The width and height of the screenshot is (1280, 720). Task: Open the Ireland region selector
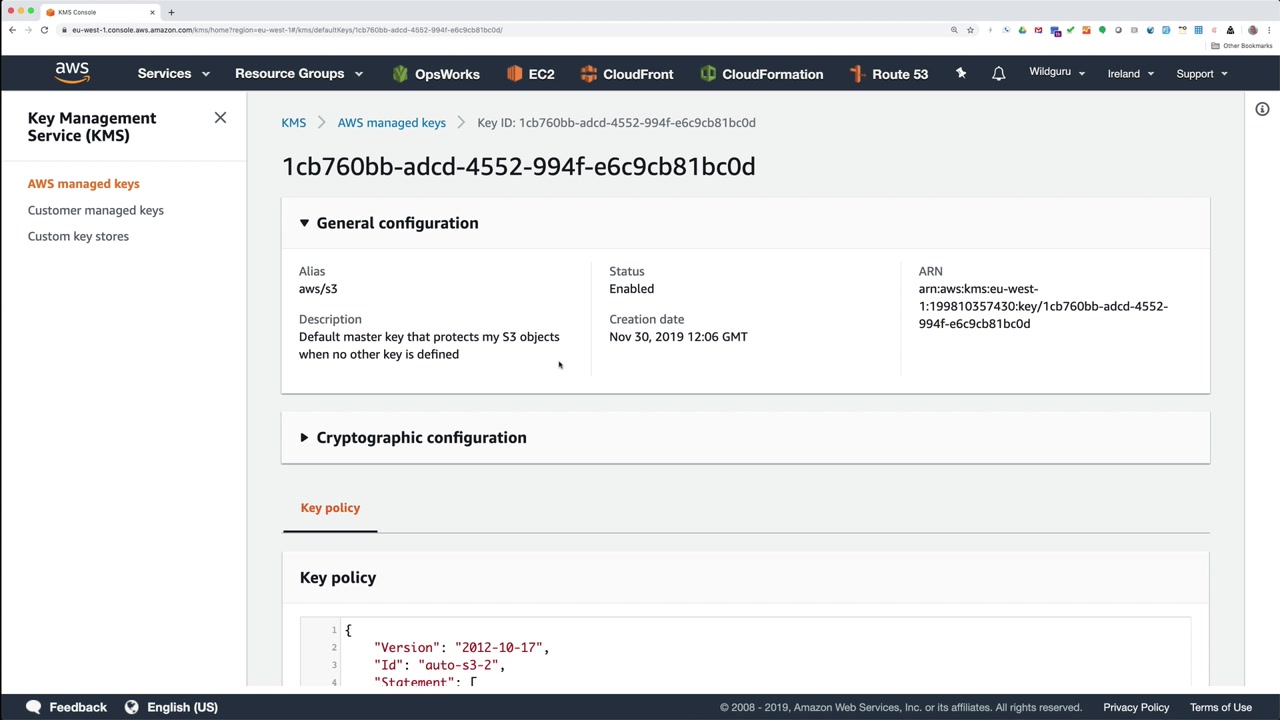pos(1130,74)
